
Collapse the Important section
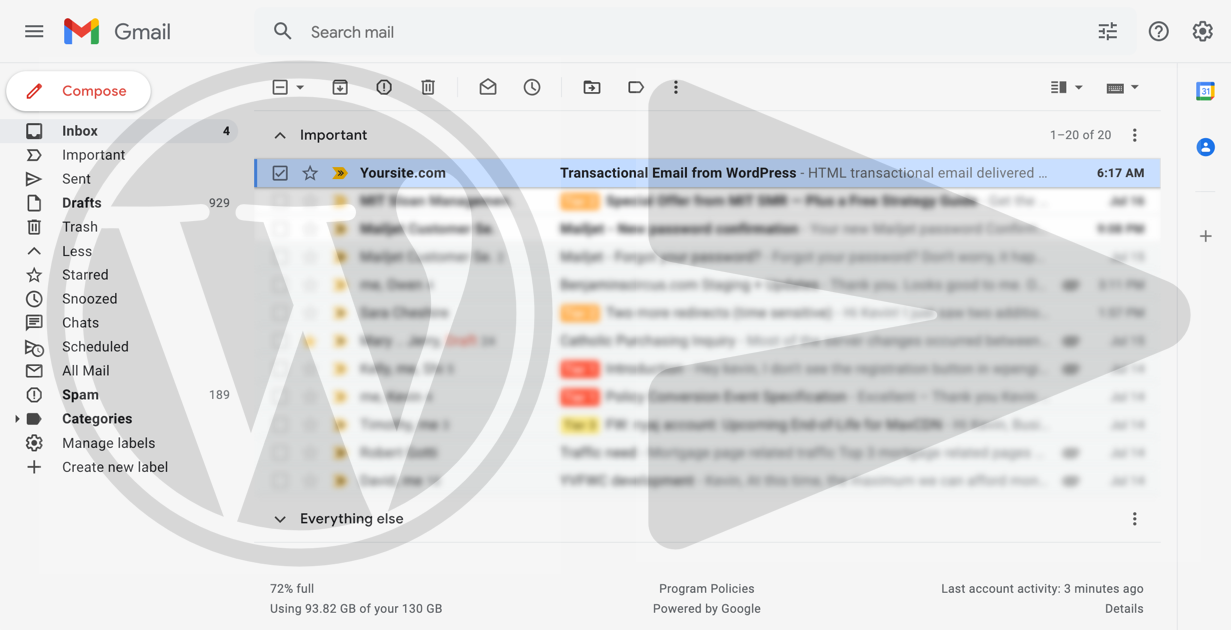(x=280, y=134)
